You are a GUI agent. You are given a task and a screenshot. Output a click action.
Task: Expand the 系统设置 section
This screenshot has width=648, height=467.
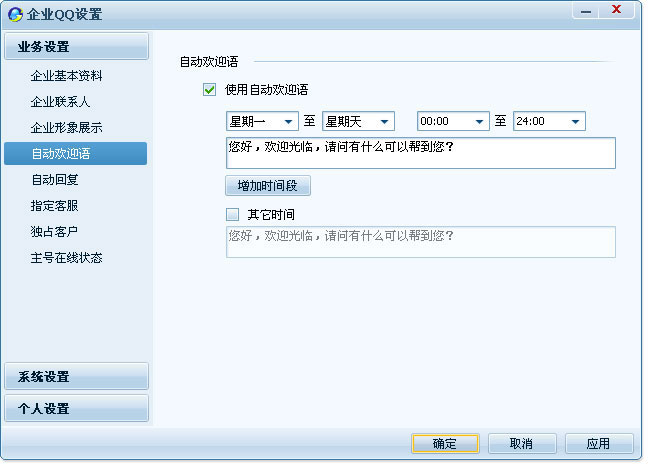(76, 376)
